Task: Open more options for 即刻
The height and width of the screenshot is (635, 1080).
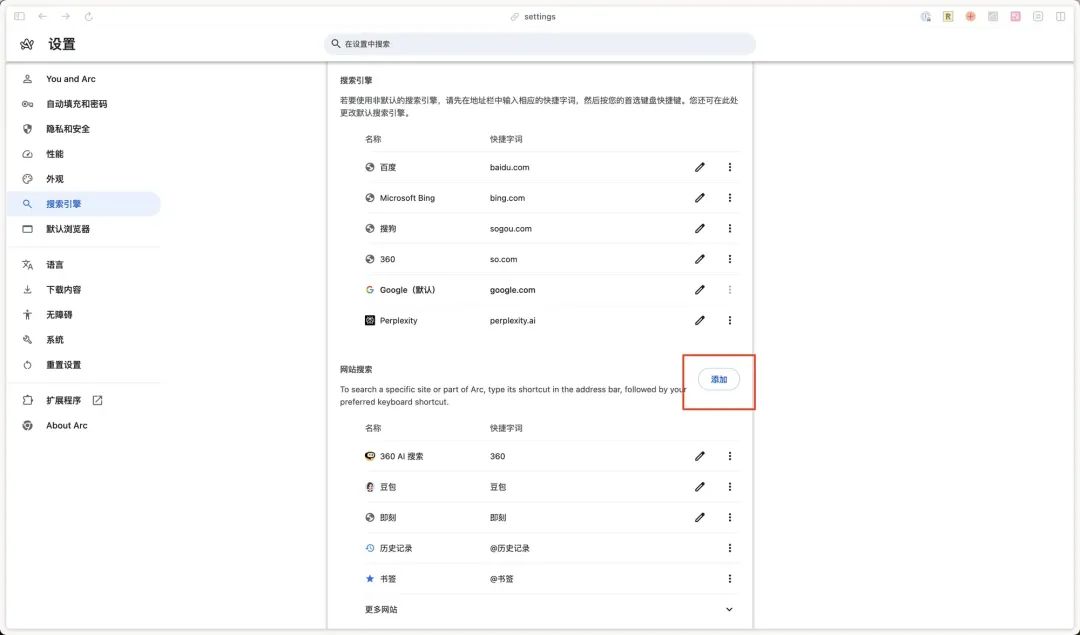Action: (730, 517)
